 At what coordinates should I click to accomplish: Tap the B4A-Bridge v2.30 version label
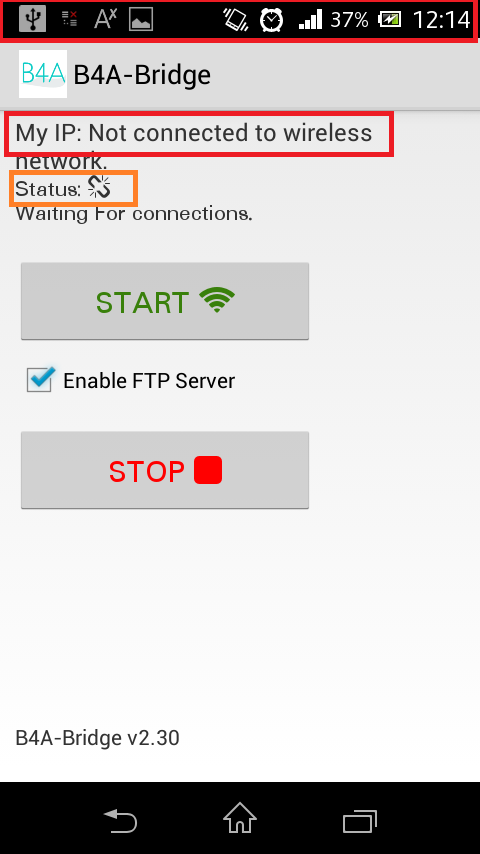(x=98, y=738)
